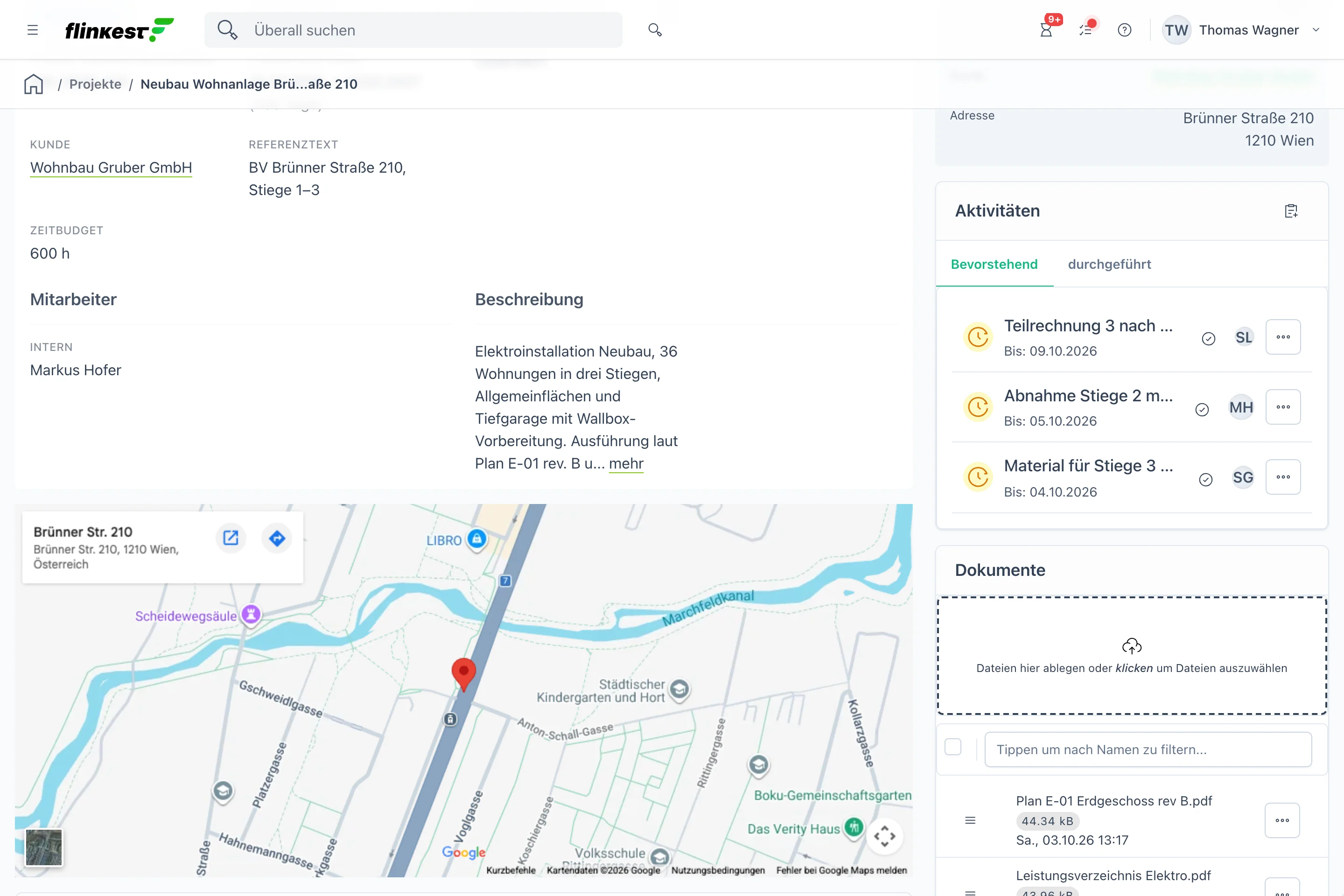The height and width of the screenshot is (896, 1344).
Task: Switch to the durchgeführt tab
Action: click(x=1109, y=264)
